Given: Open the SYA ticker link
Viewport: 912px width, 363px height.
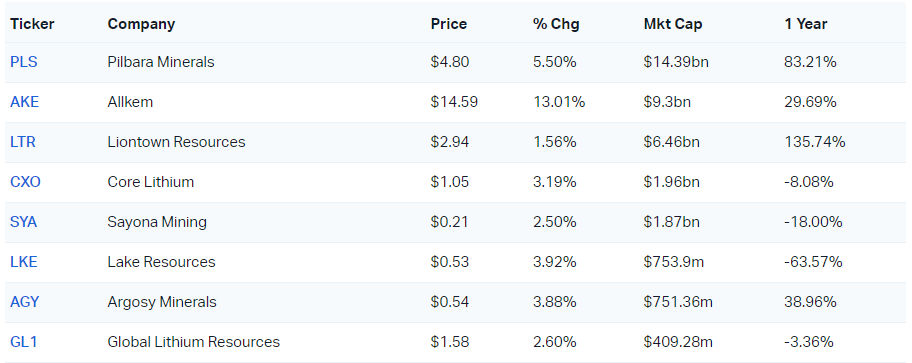Looking at the screenshot, I should 24,222.
